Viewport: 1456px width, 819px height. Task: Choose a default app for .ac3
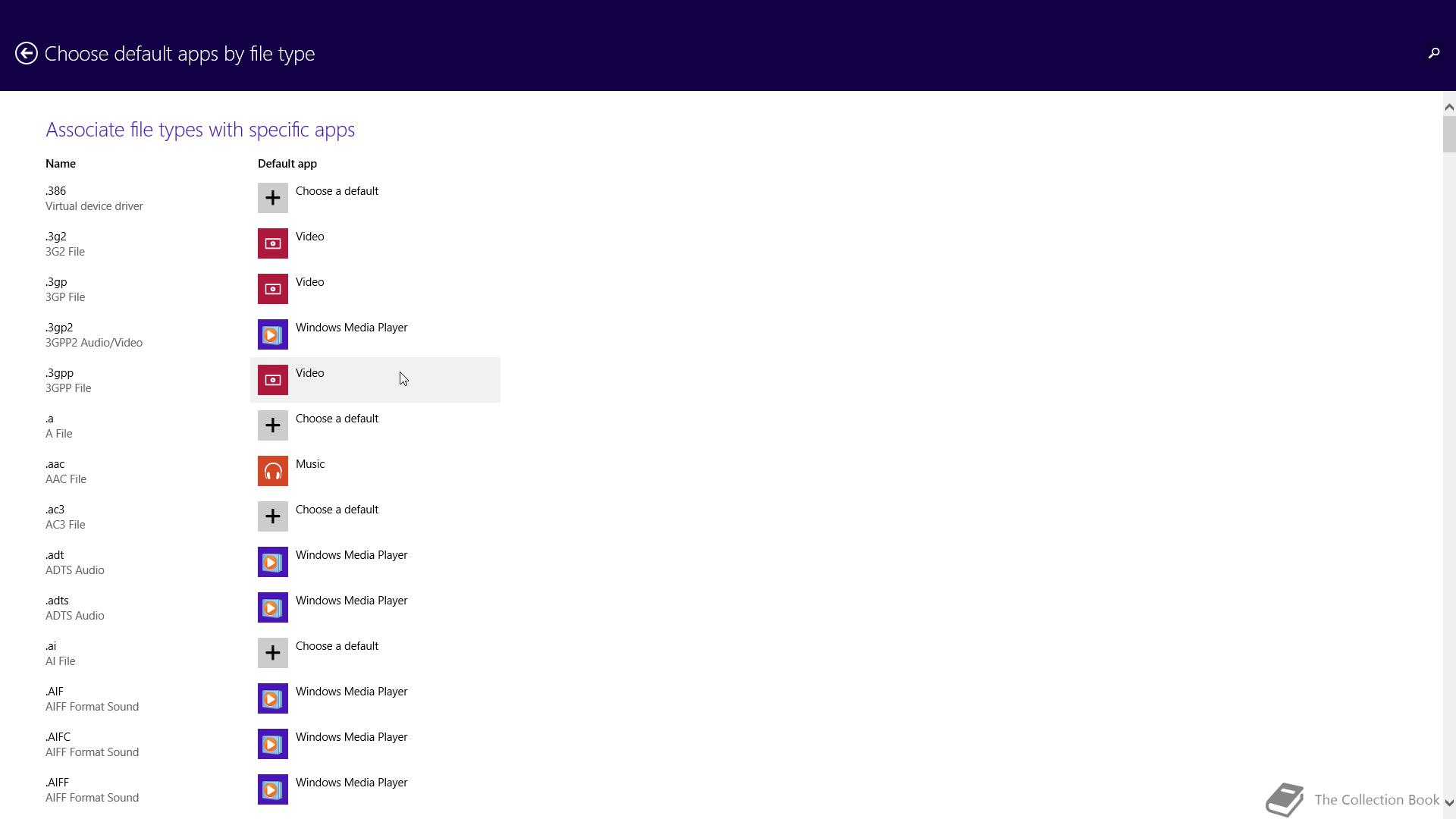[375, 516]
